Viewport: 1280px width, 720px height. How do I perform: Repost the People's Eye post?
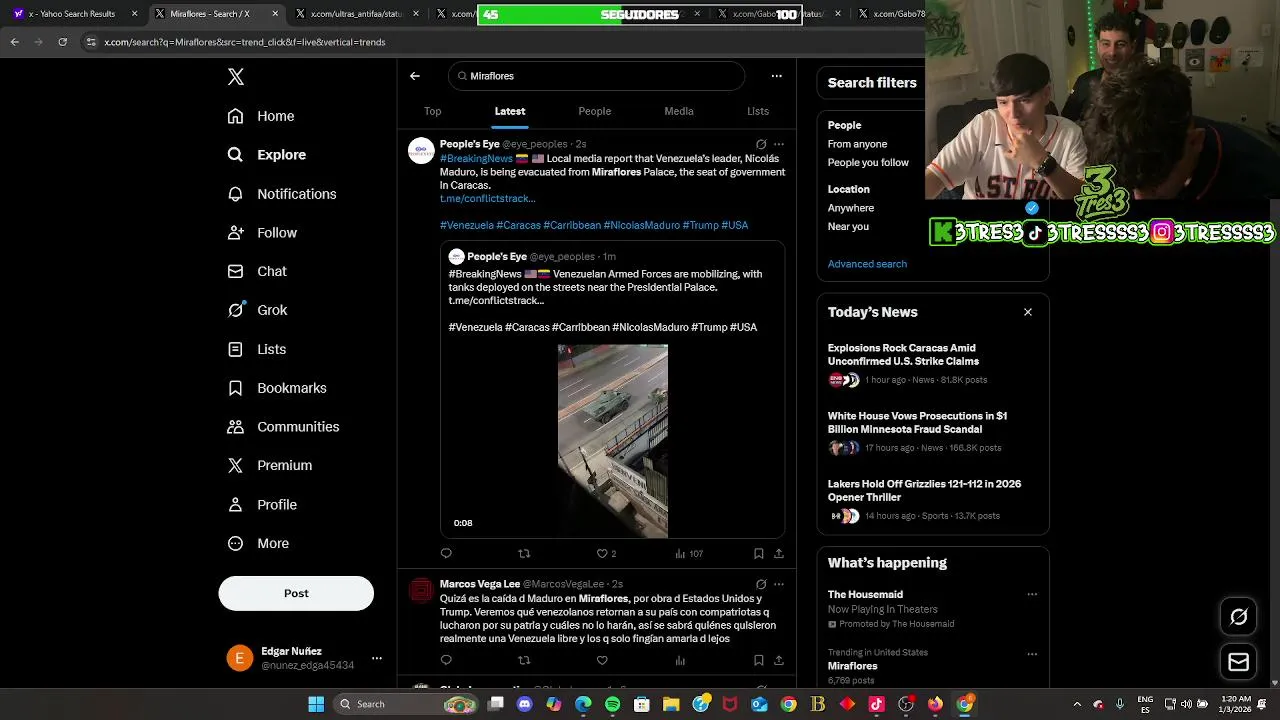tap(524, 553)
